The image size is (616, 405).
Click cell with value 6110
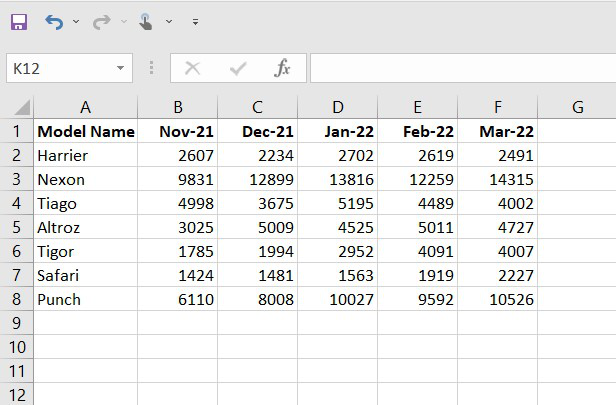[x=178, y=299]
